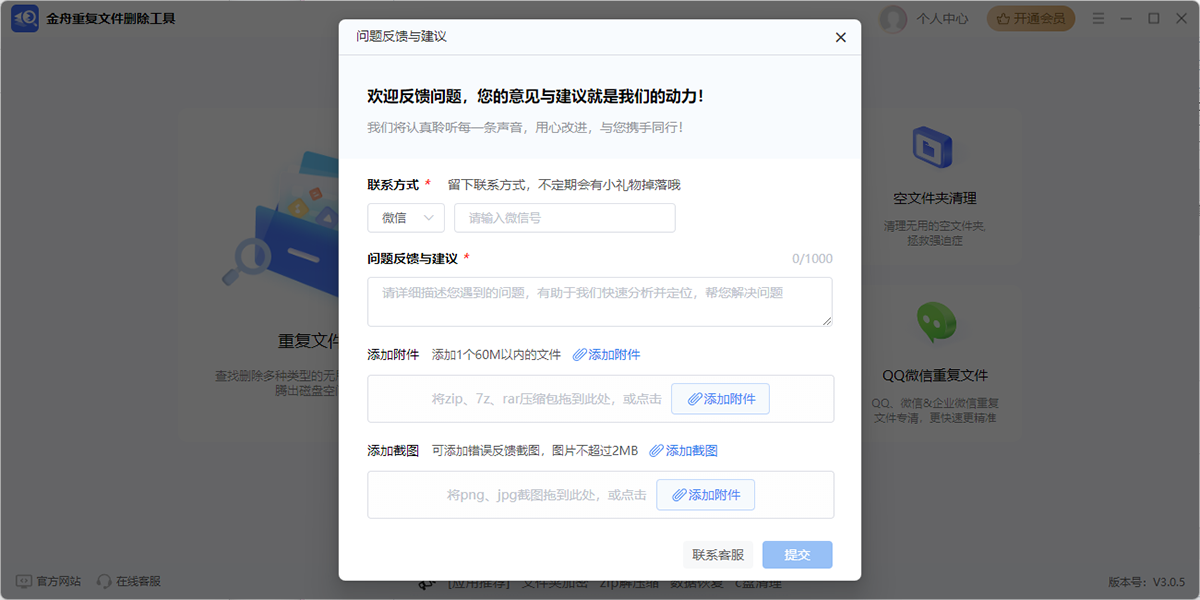Viewport: 1200px width, 600px height.
Task: Click the feedback description text area
Action: pos(600,301)
